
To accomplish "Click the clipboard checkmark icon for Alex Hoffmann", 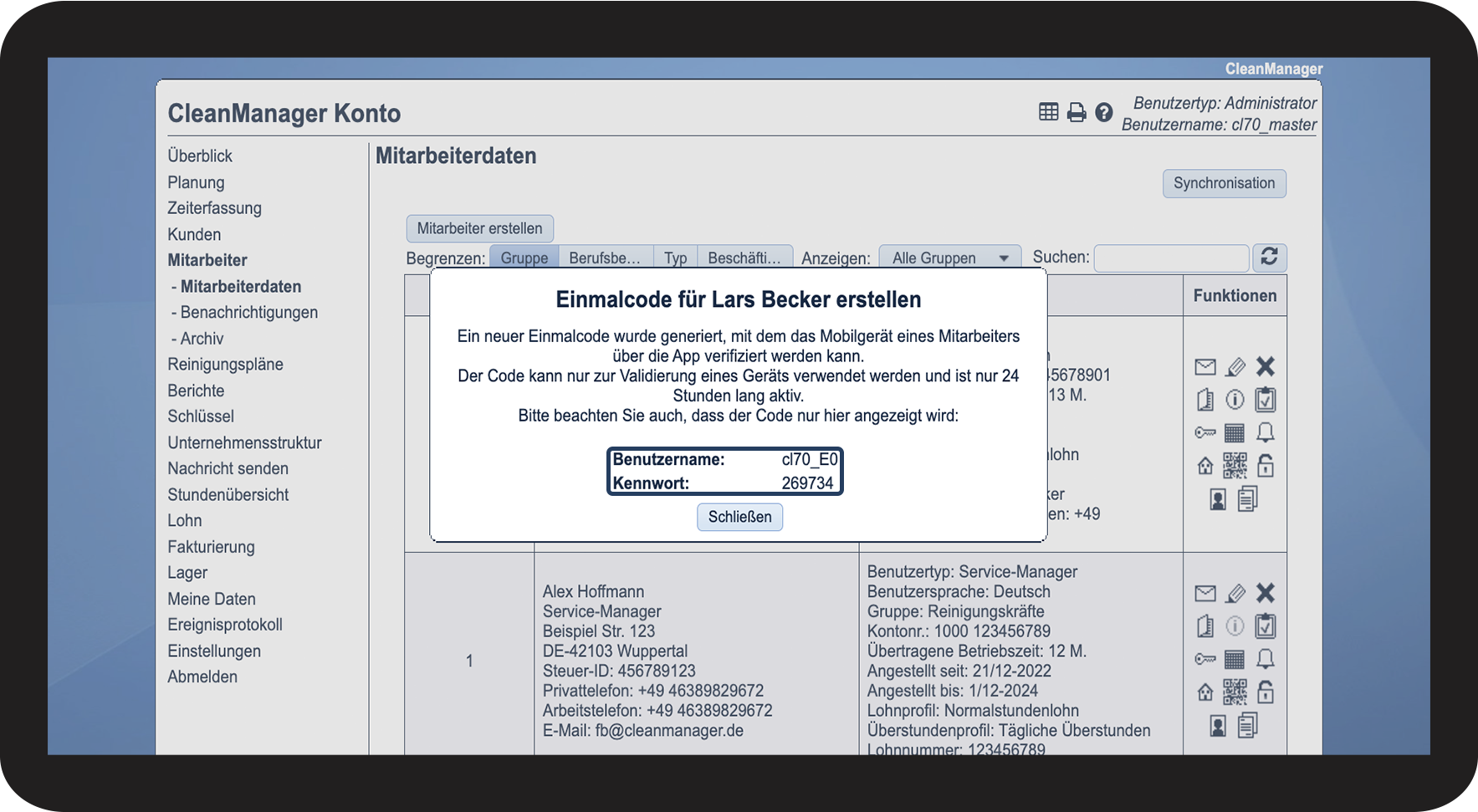I will pos(1266,626).
